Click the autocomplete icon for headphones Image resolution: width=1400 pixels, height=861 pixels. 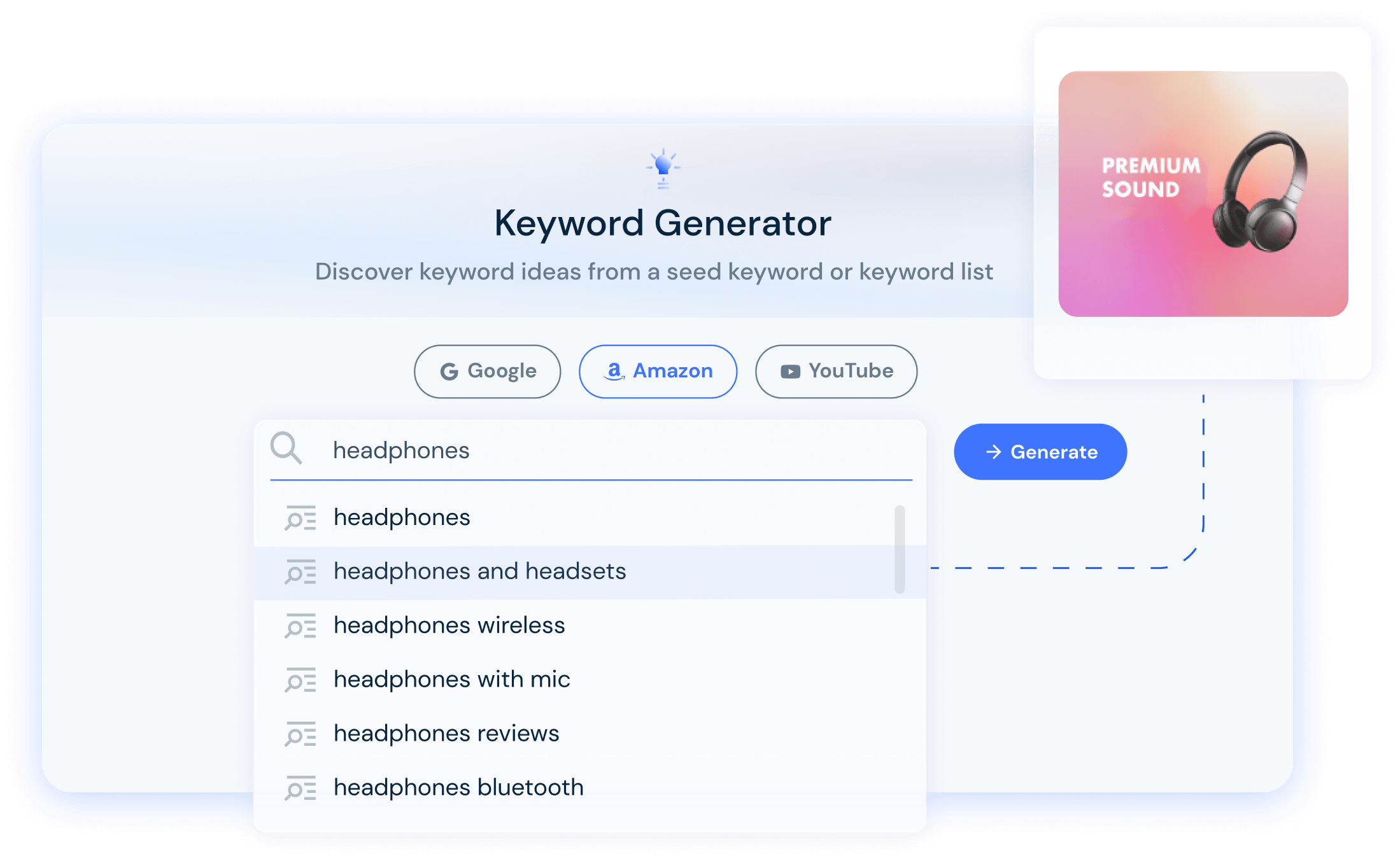[x=303, y=516]
